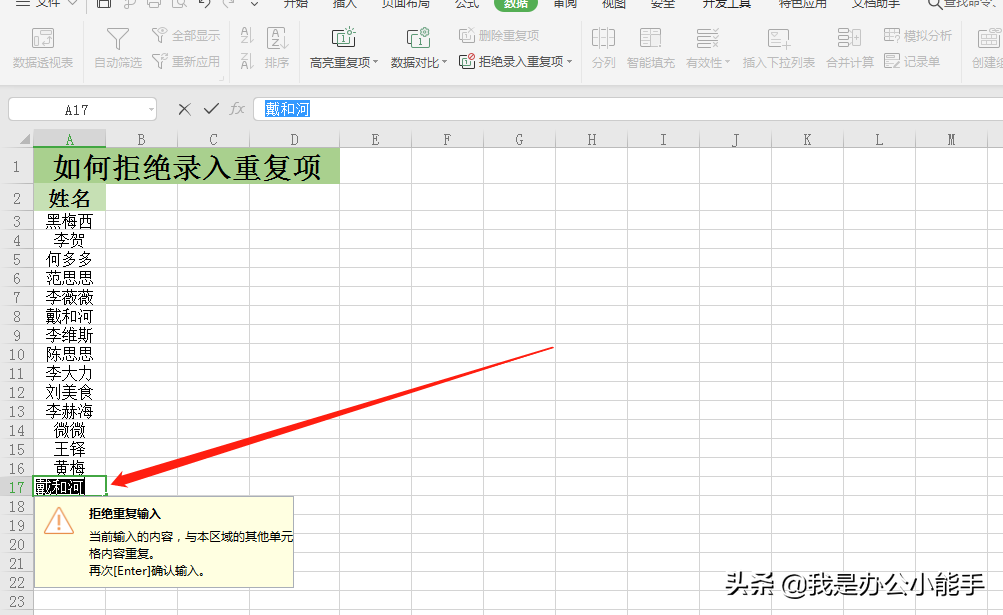This screenshot has height=615, width=1003.
Task: Open the 排序 custom sort tool
Action: [277, 48]
